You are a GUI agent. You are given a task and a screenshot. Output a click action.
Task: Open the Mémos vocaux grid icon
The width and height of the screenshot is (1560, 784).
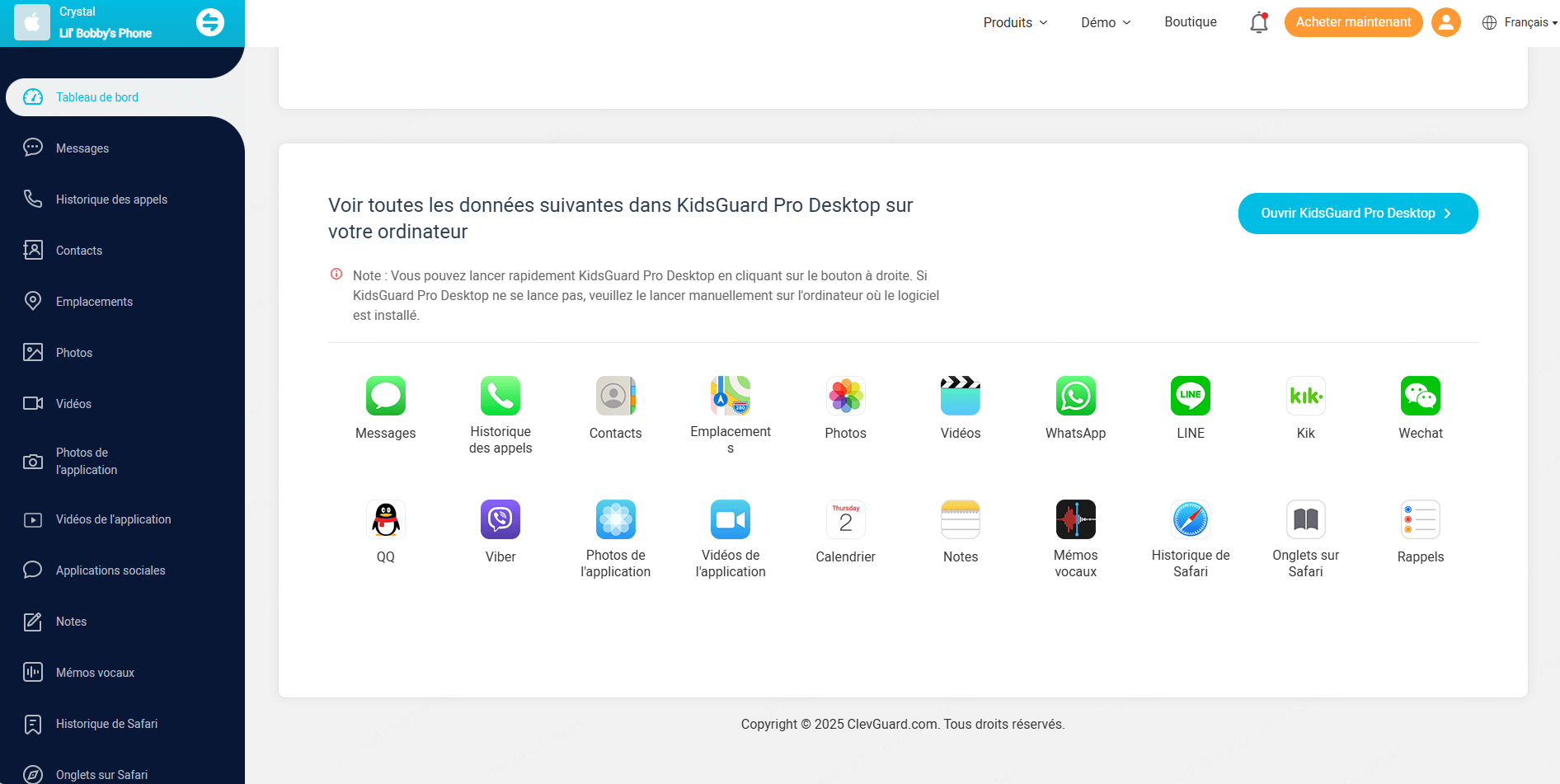point(1075,520)
